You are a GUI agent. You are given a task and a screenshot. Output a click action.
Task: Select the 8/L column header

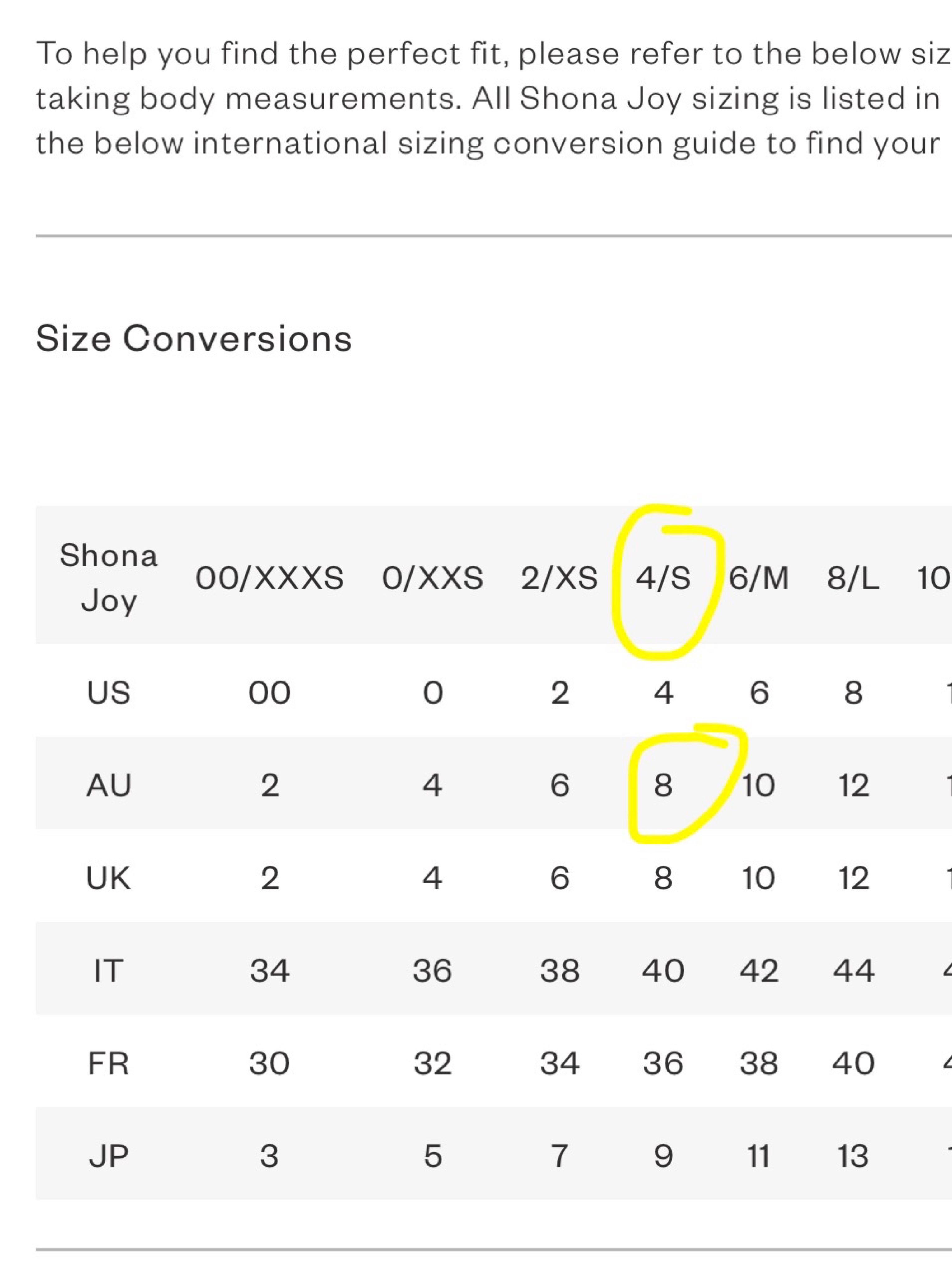pyautogui.click(x=853, y=578)
